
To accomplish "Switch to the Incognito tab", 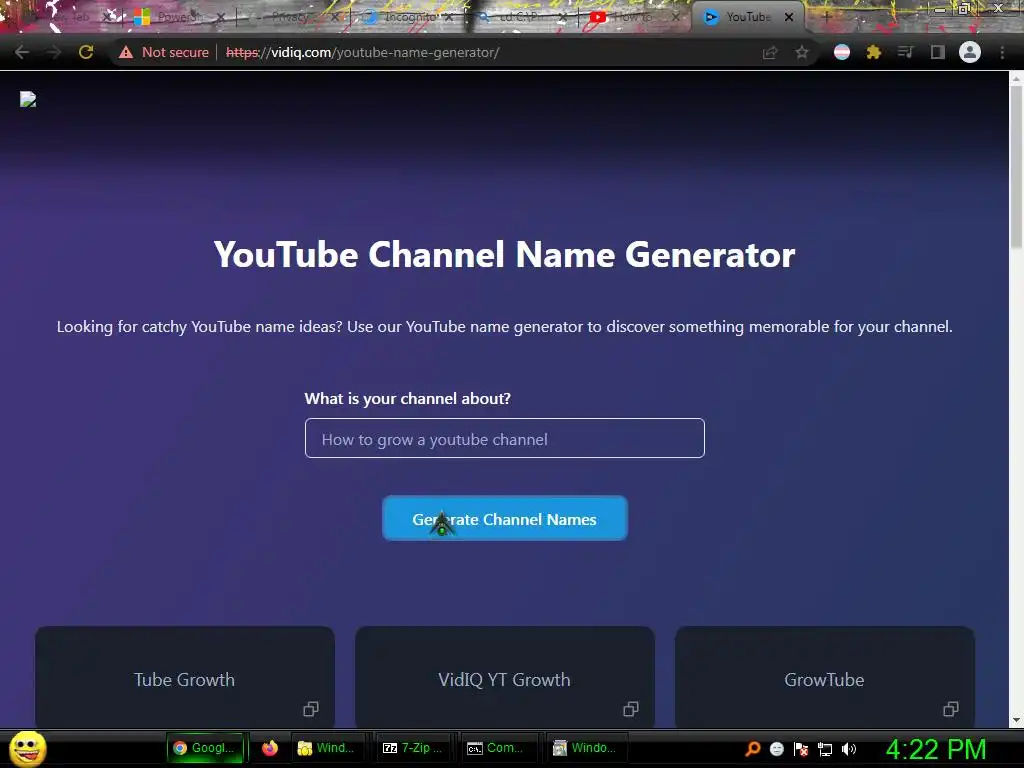I will [408, 17].
